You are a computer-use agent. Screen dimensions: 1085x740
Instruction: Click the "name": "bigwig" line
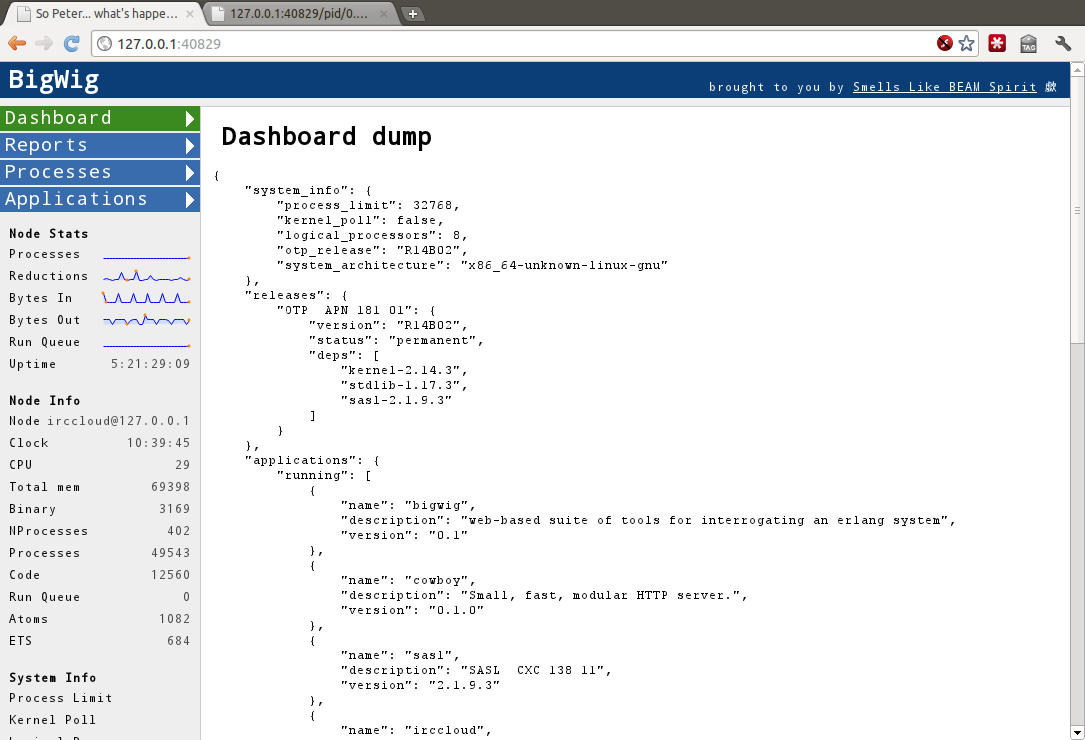click(408, 505)
